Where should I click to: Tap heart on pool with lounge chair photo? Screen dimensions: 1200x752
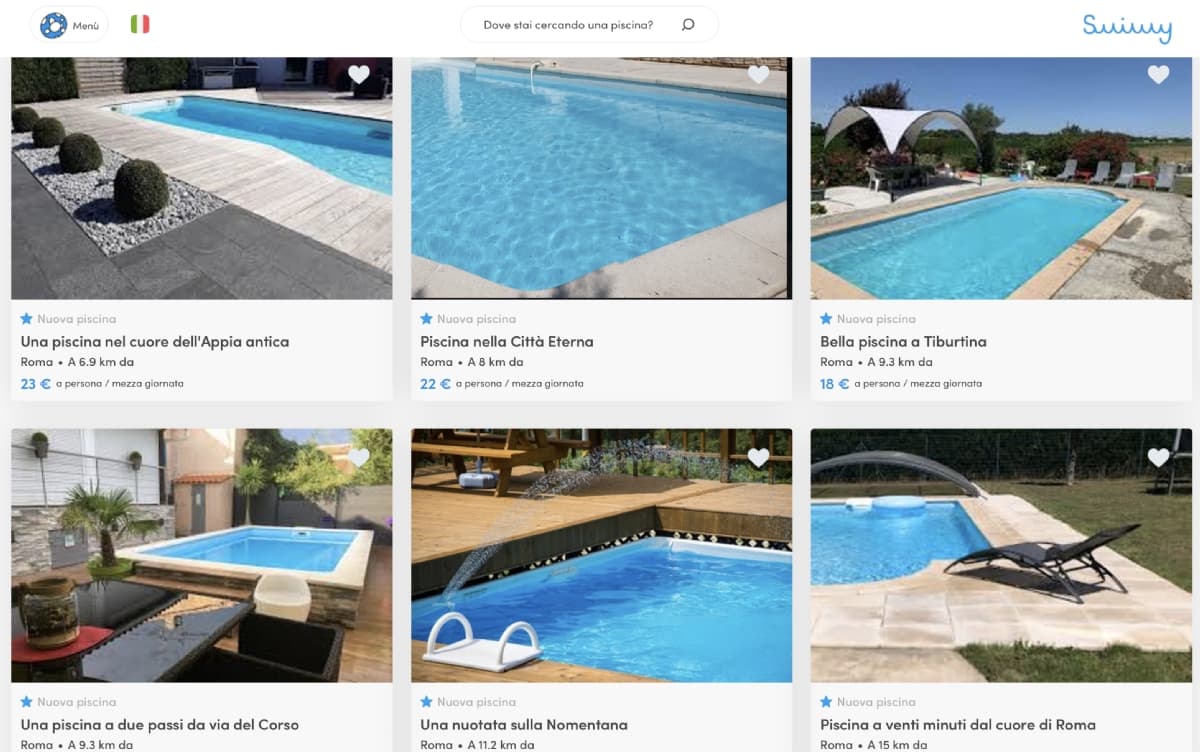pos(1158,457)
